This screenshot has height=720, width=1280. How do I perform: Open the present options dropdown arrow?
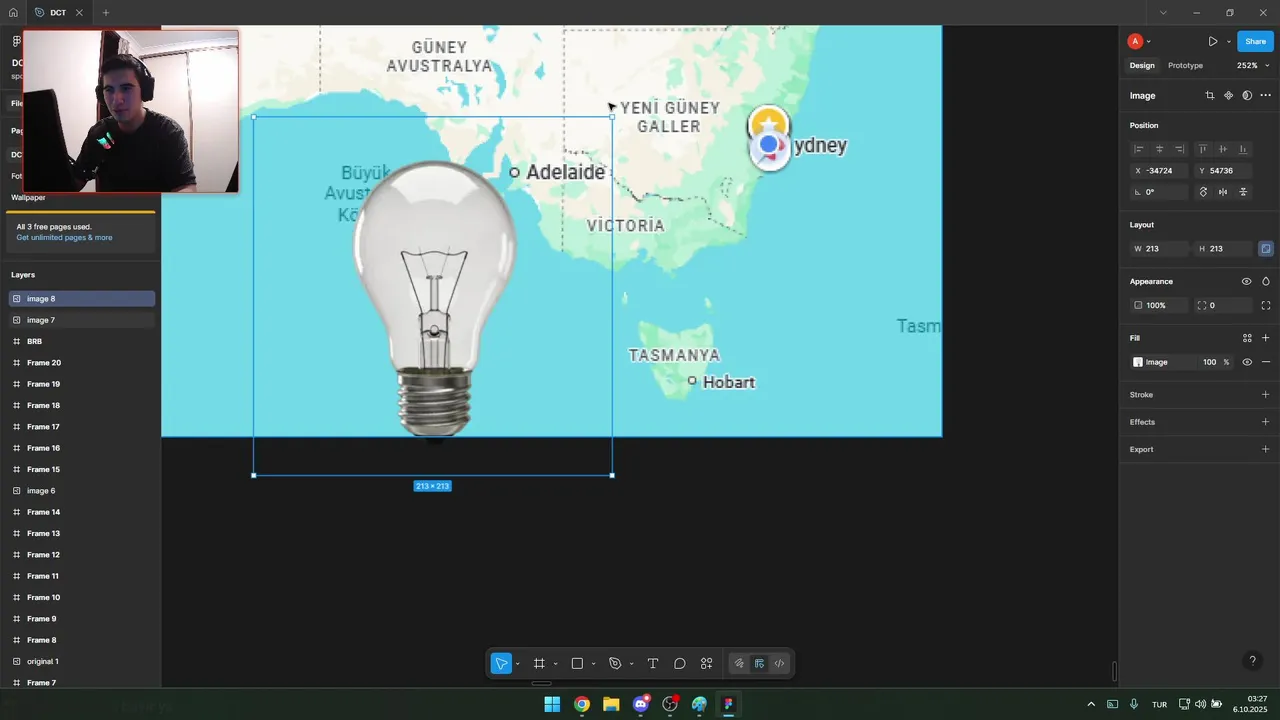1228,42
